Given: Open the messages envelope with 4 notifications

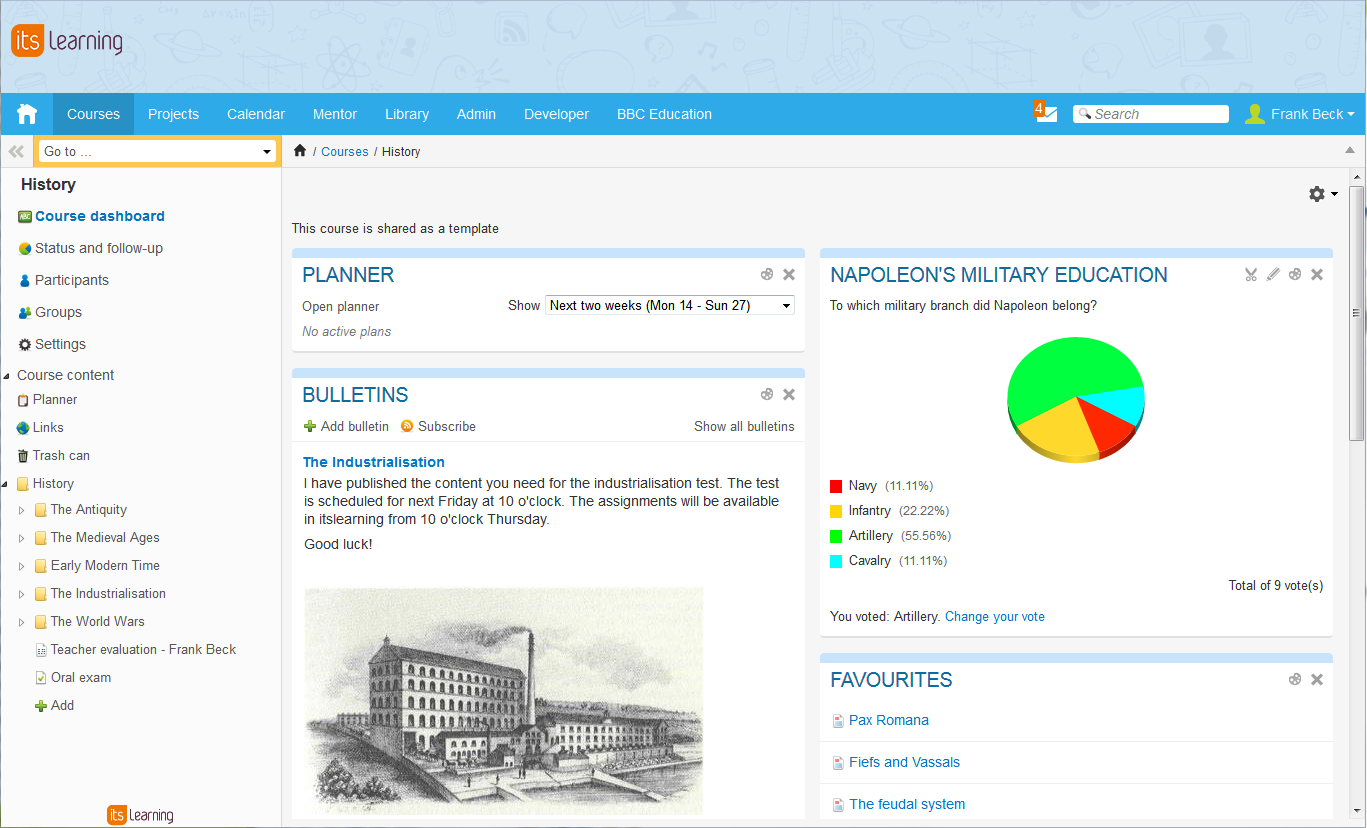Looking at the screenshot, I should click(x=1046, y=113).
